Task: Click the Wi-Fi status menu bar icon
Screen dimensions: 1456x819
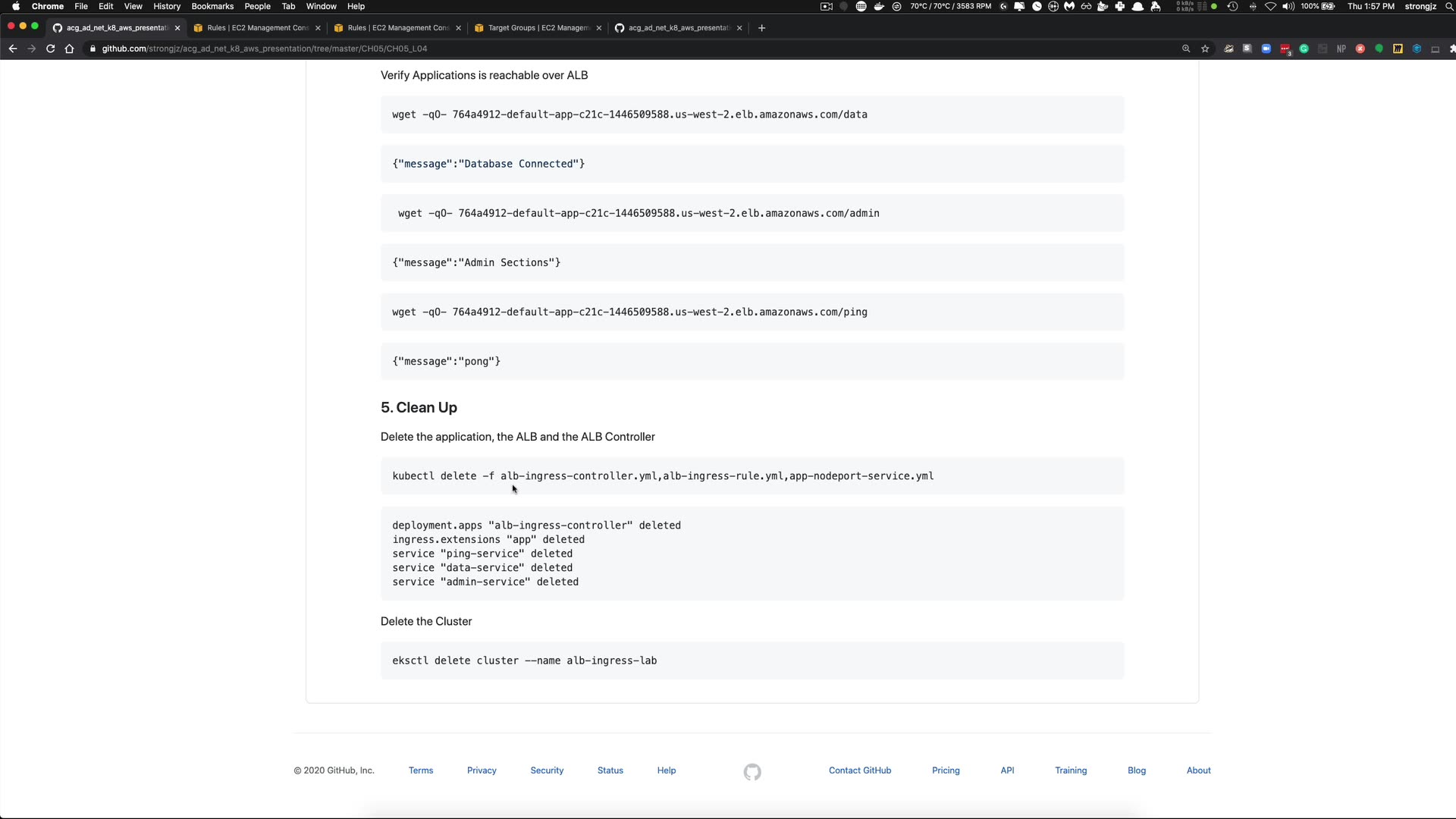Action: [x=1270, y=6]
